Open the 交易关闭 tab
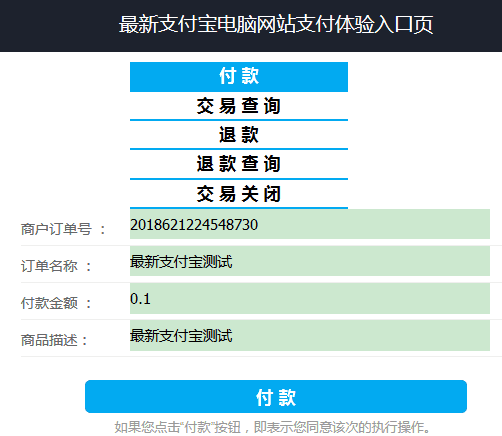502x436 pixels. click(x=239, y=194)
